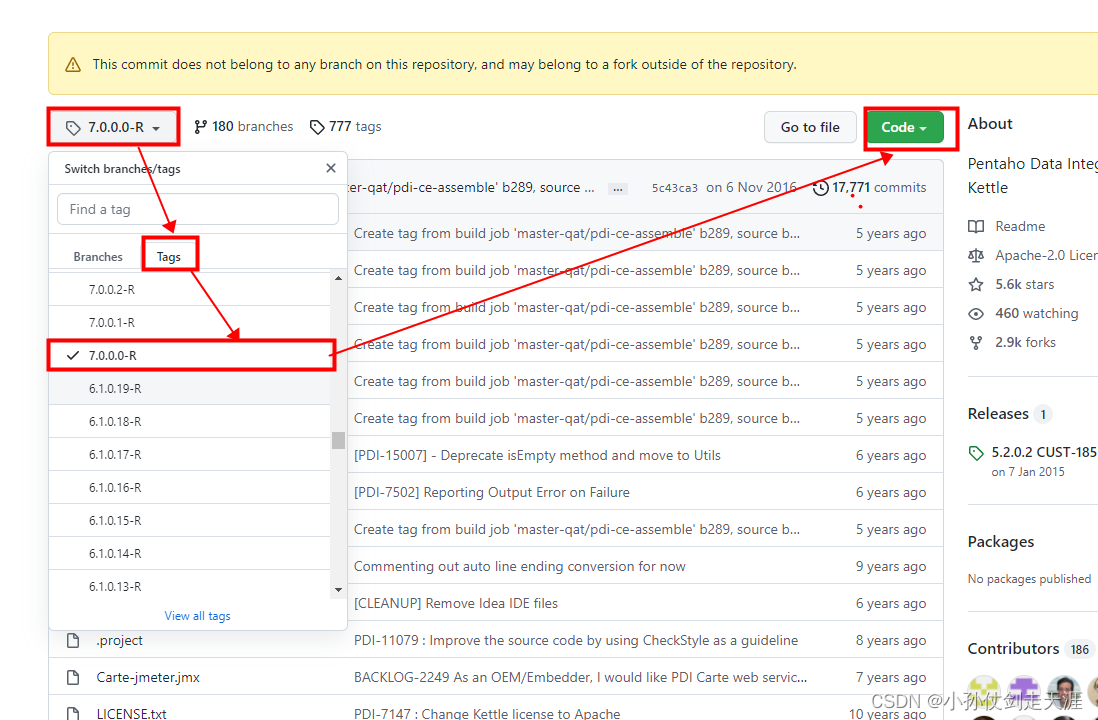
Task: Select tag 6.1.0.17-R
Action: 189,455
